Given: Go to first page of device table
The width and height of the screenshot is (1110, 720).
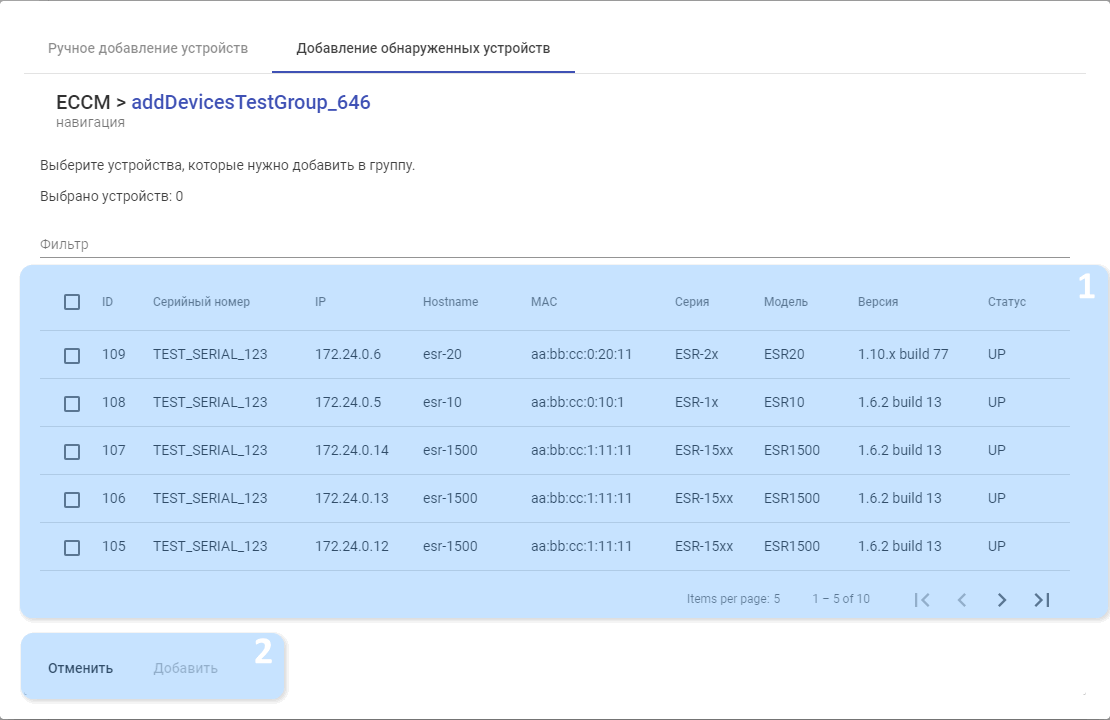Looking at the screenshot, I should pos(922,600).
